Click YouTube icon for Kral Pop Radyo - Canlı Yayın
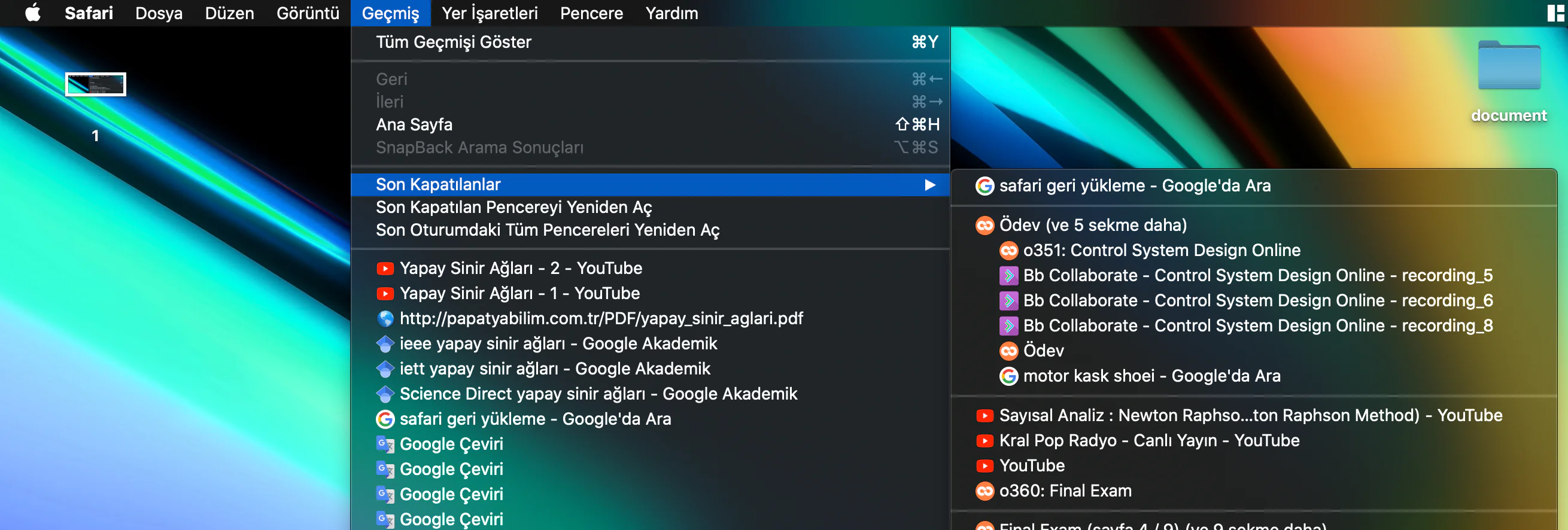Screen dimensions: 1568x530 pyautogui.click(x=984, y=440)
